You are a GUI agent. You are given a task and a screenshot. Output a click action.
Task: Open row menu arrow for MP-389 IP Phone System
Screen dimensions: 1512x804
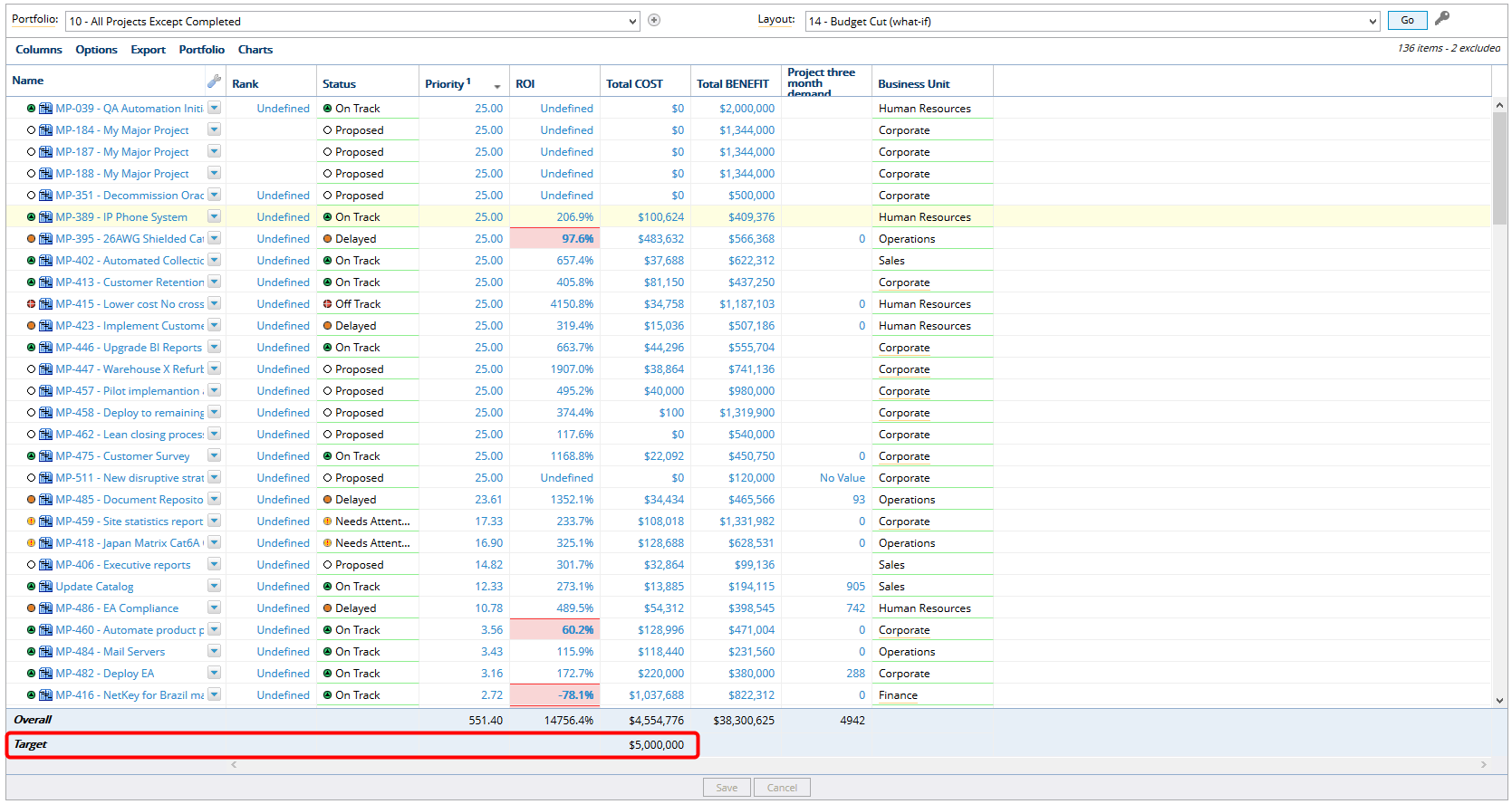214,216
